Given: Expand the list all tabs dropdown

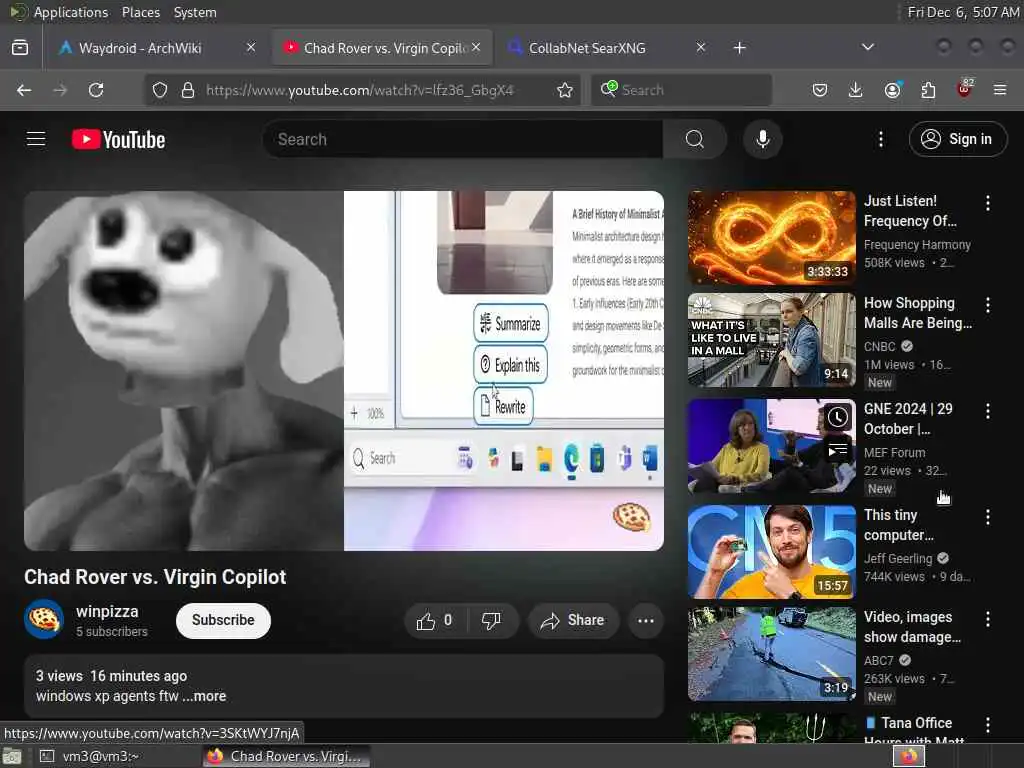Looking at the screenshot, I should coord(867,47).
